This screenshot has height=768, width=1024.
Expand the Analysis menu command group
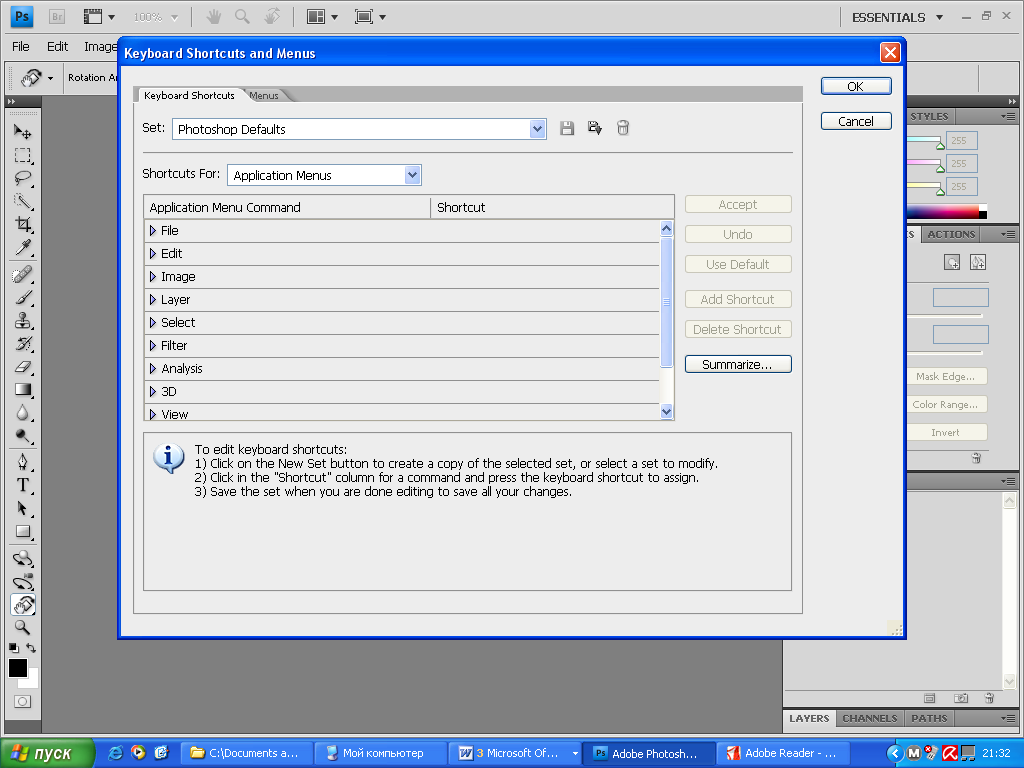pyautogui.click(x=153, y=368)
